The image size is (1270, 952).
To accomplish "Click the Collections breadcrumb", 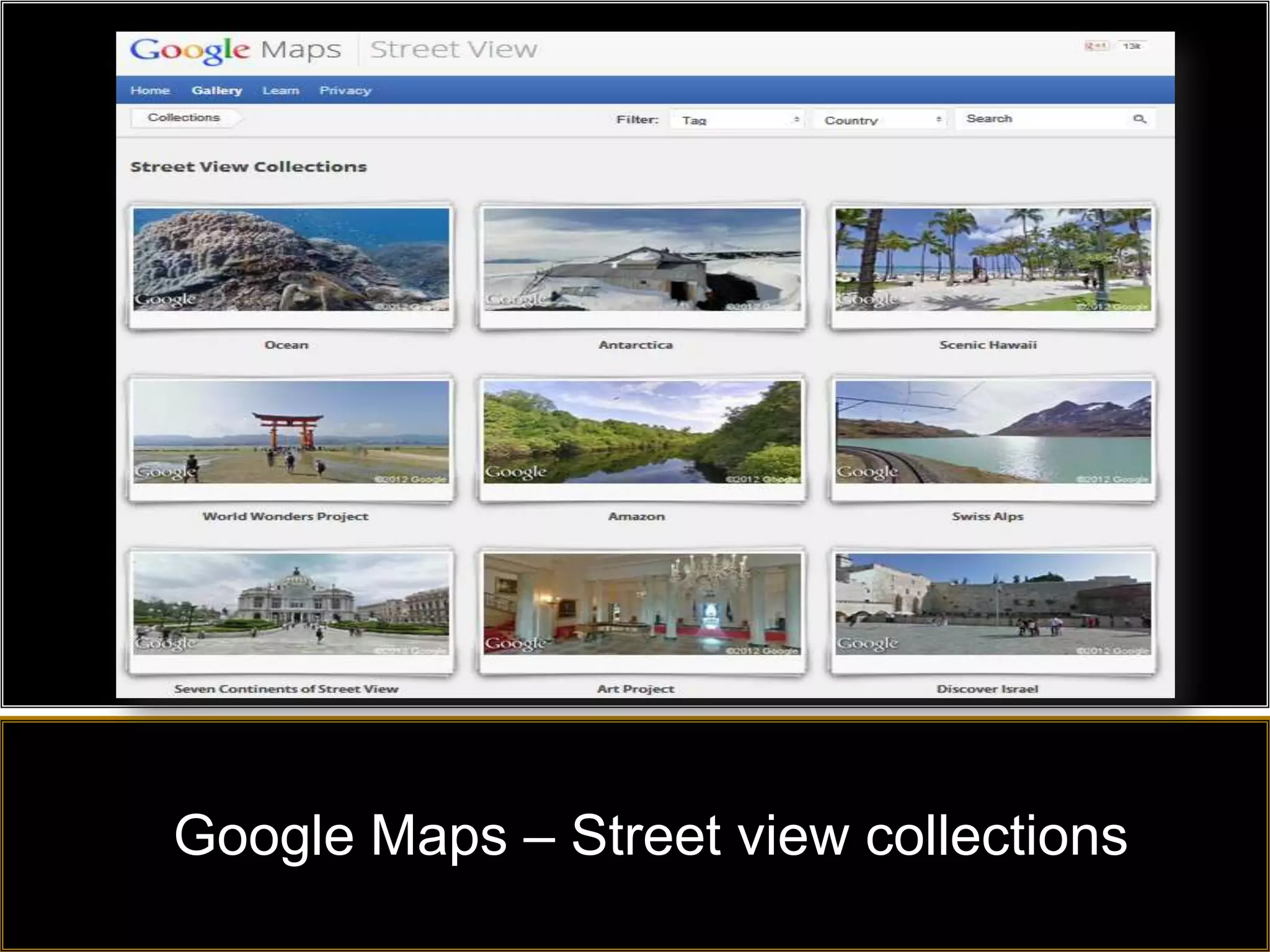I will (x=185, y=118).
